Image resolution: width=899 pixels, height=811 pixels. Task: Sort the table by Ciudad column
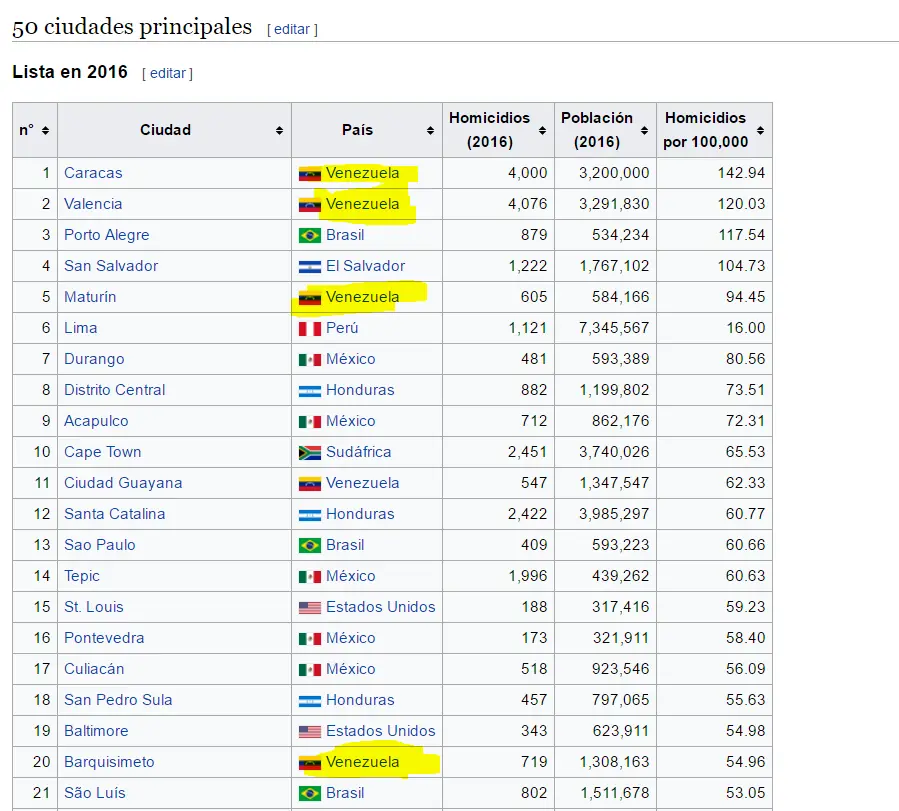[x=279, y=130]
